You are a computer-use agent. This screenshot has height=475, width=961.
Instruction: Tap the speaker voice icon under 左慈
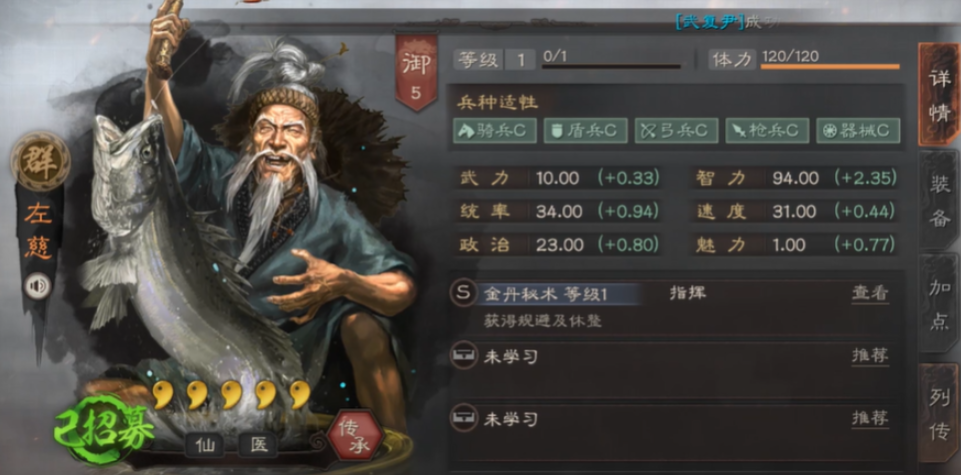37,286
